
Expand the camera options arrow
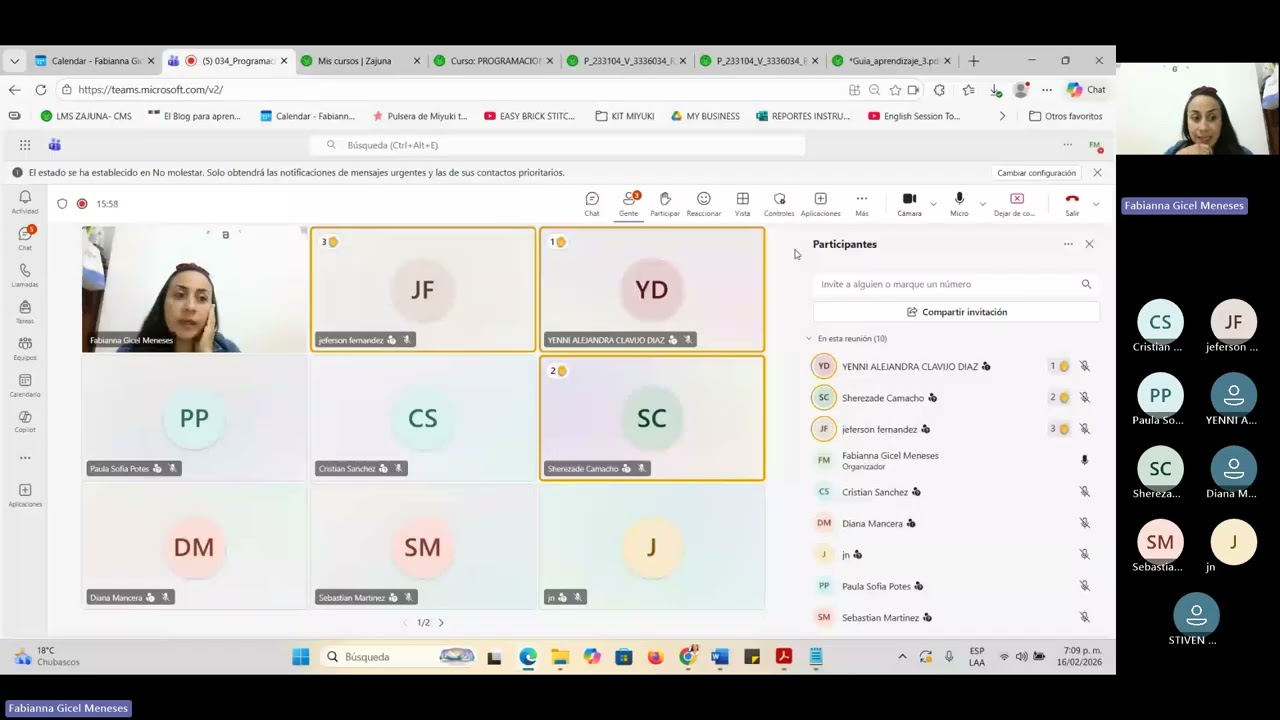click(933, 204)
